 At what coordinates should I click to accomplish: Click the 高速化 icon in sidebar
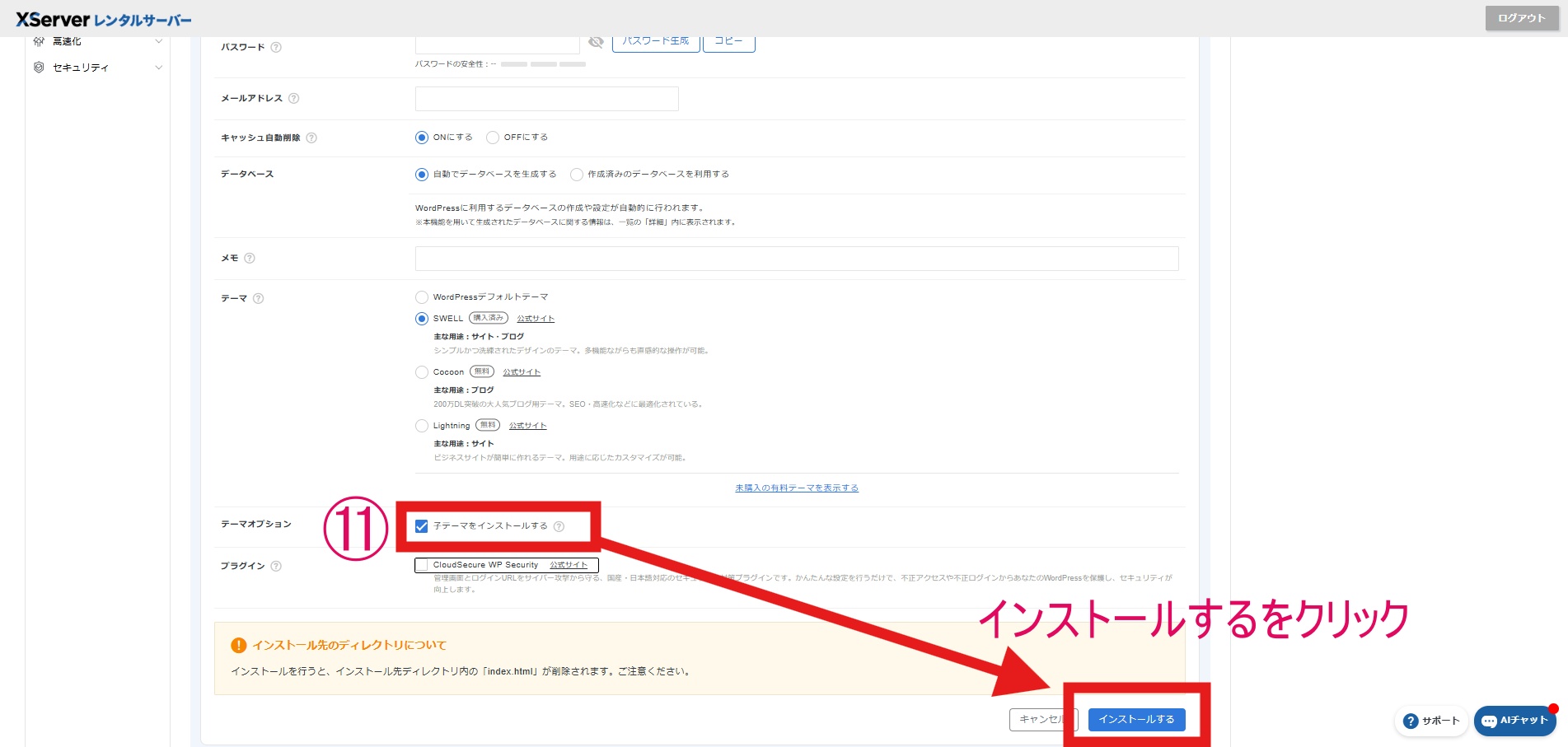pos(38,41)
